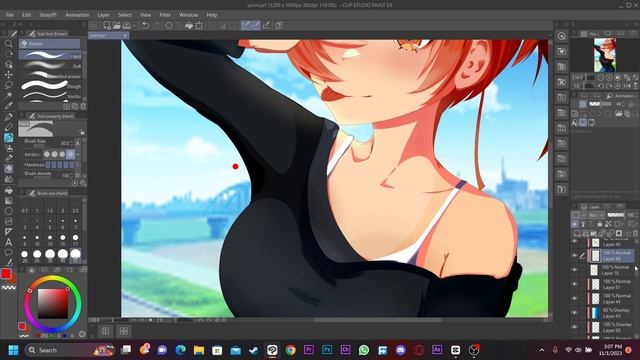Click the Undo arrow in command bar
The image size is (640, 360).
(146, 25)
